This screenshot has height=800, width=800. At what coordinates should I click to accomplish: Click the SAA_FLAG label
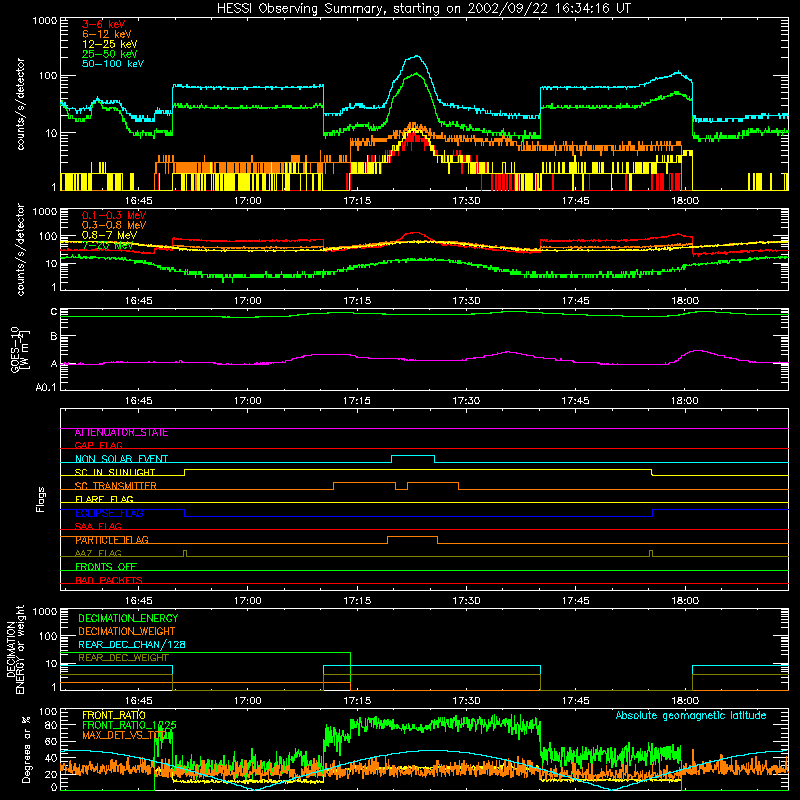pyautogui.click(x=98, y=526)
